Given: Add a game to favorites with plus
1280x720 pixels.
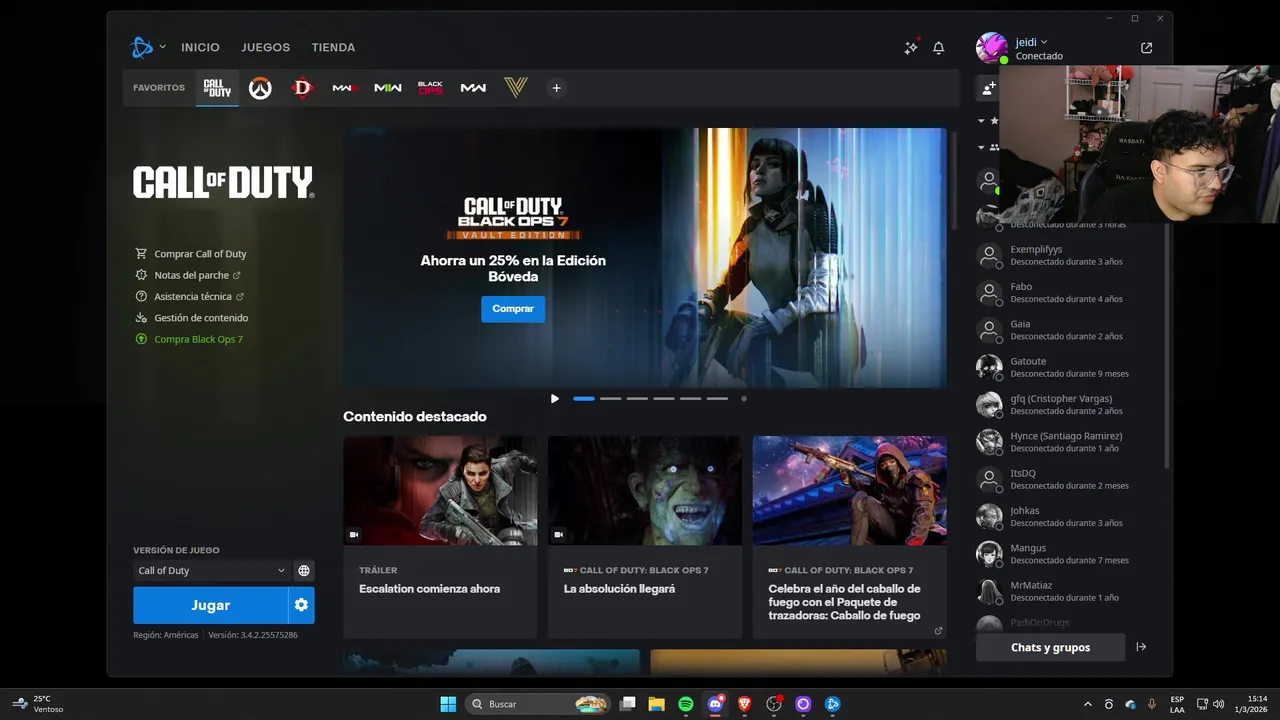Looking at the screenshot, I should (x=557, y=88).
